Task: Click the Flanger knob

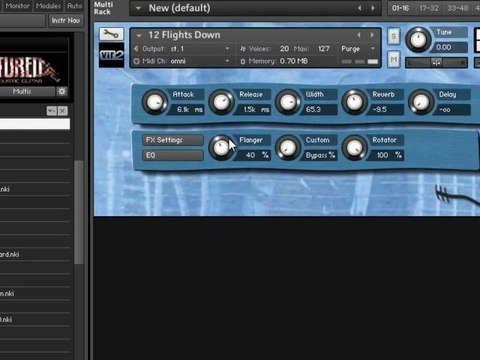Action: (x=221, y=148)
